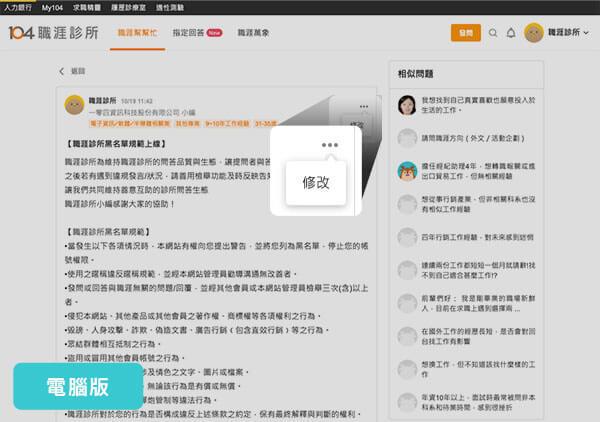
Task: Open the question 想從事行銷產業
Action: pyautogui.click(x=478, y=204)
